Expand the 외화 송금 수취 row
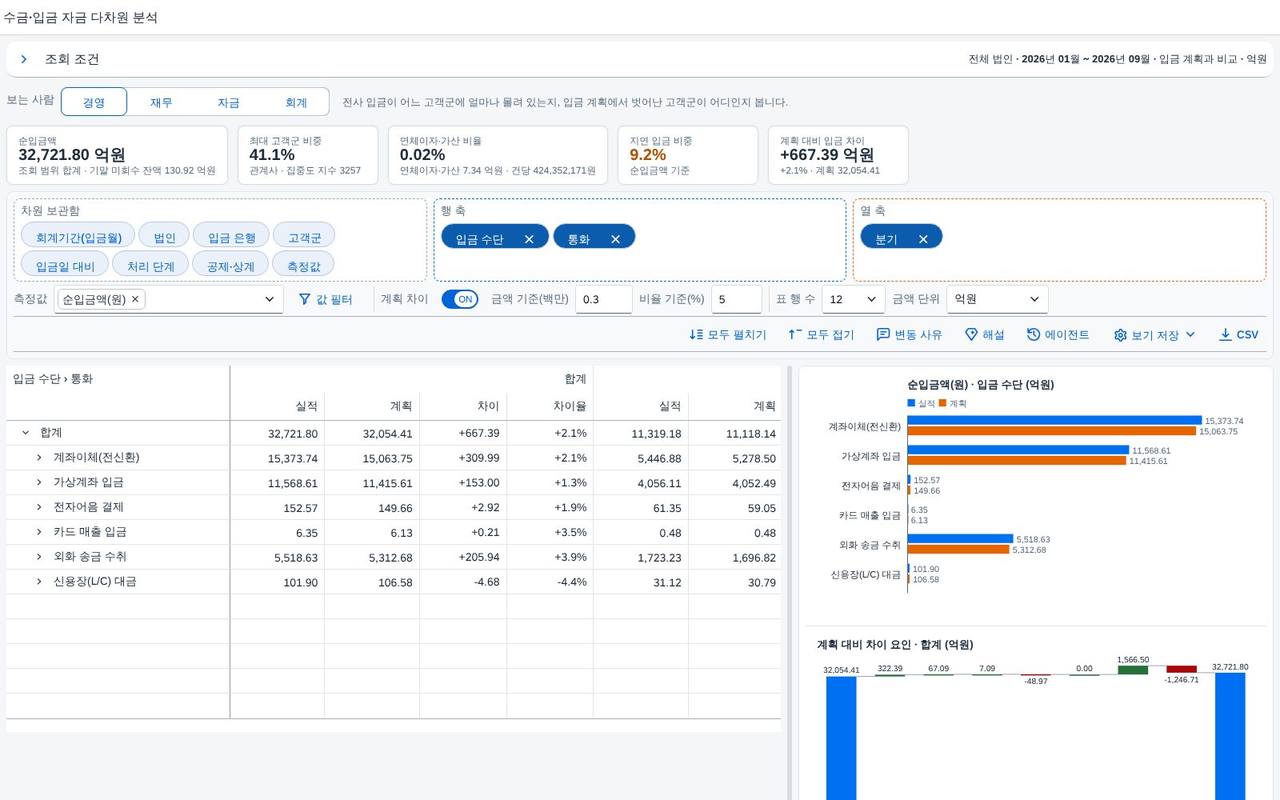 point(39,557)
